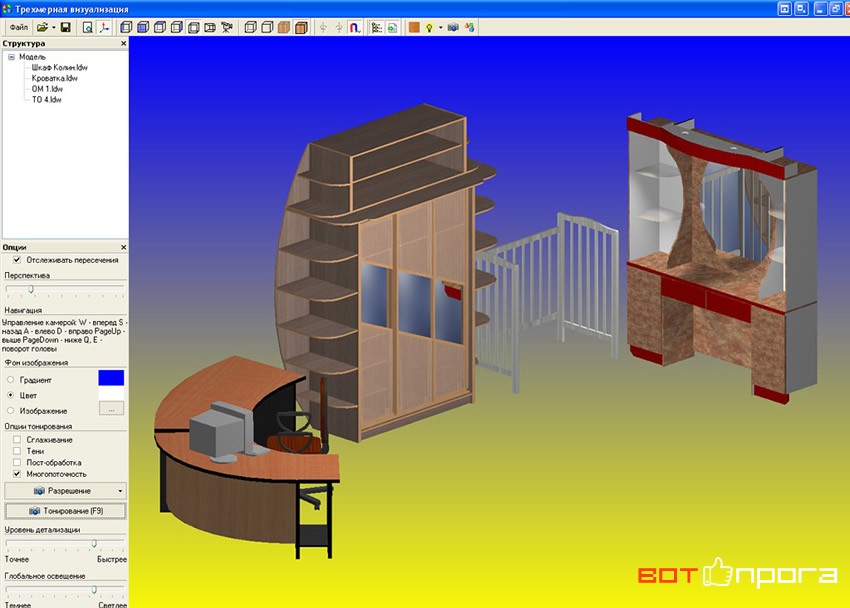850x608 pixels.
Task: Switch to wireframe cube display mode
Action: (250, 27)
